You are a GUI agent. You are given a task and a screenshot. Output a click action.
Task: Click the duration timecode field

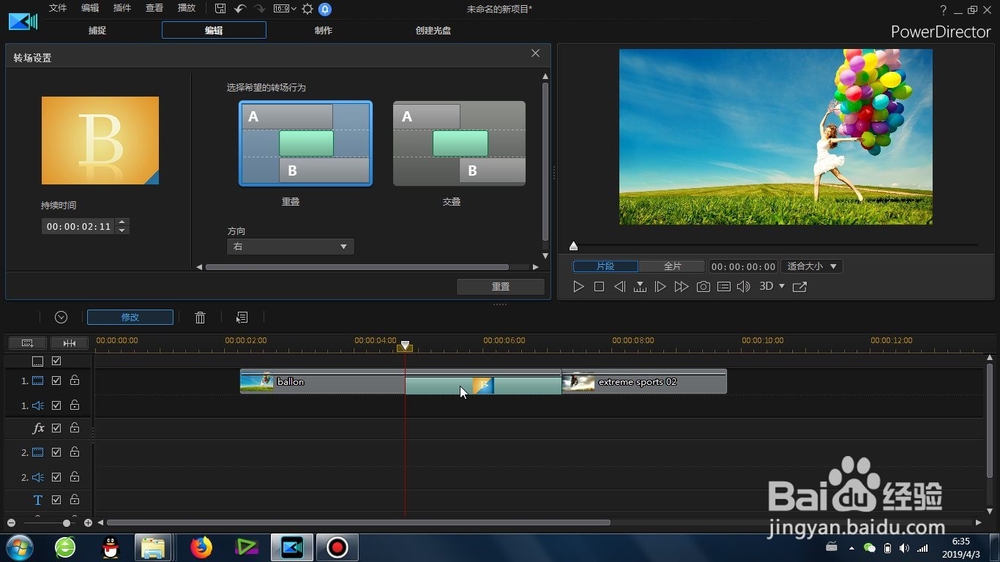point(78,226)
